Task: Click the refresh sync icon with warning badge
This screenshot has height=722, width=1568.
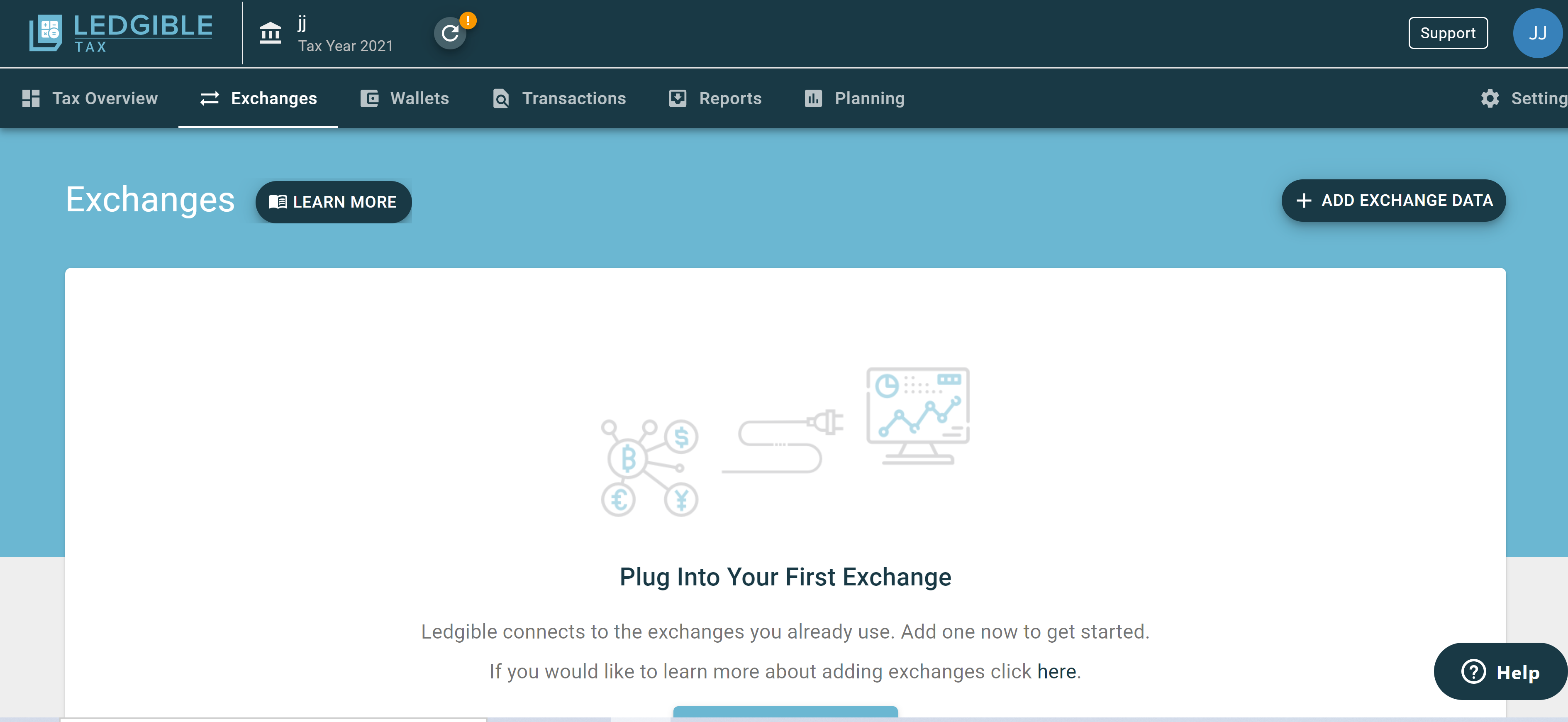Action: coord(451,33)
